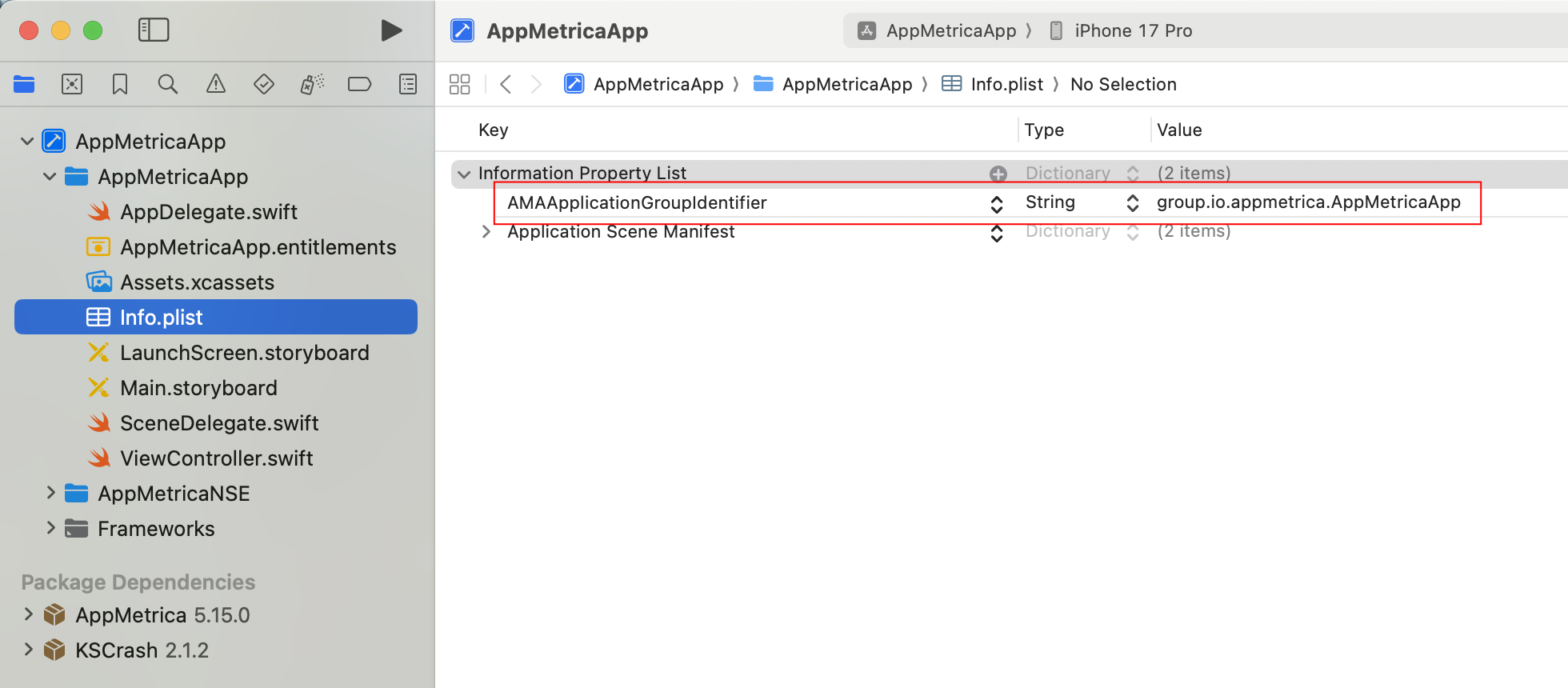Collapse the Information Property List row
The width and height of the screenshot is (1568, 688).
[464, 174]
